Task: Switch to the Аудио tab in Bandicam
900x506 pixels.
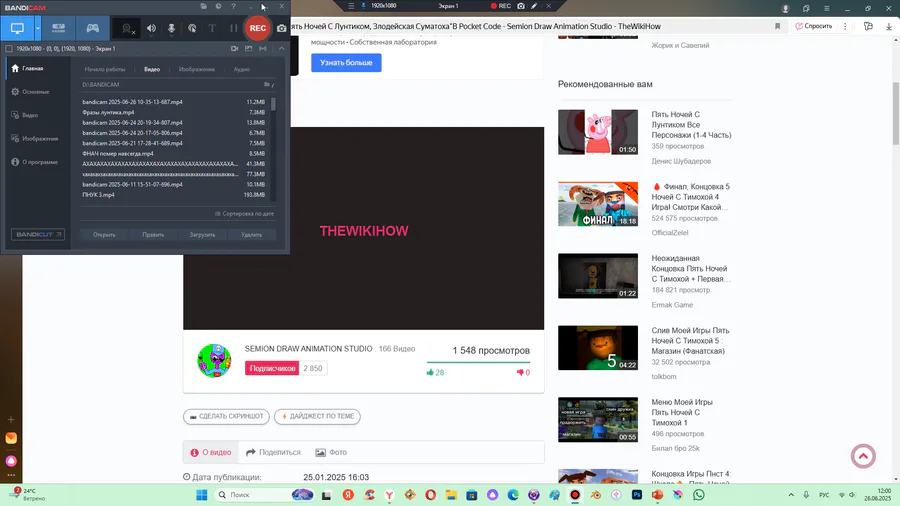Action: 242,69
